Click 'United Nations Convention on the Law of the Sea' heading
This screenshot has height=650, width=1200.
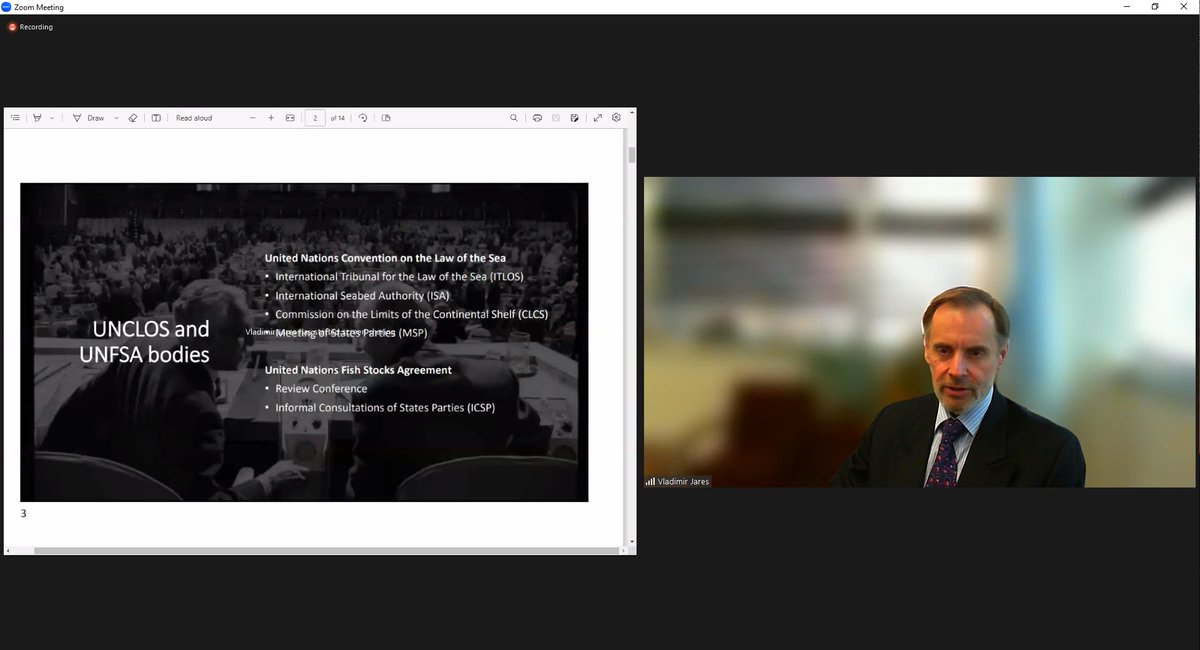(385, 258)
